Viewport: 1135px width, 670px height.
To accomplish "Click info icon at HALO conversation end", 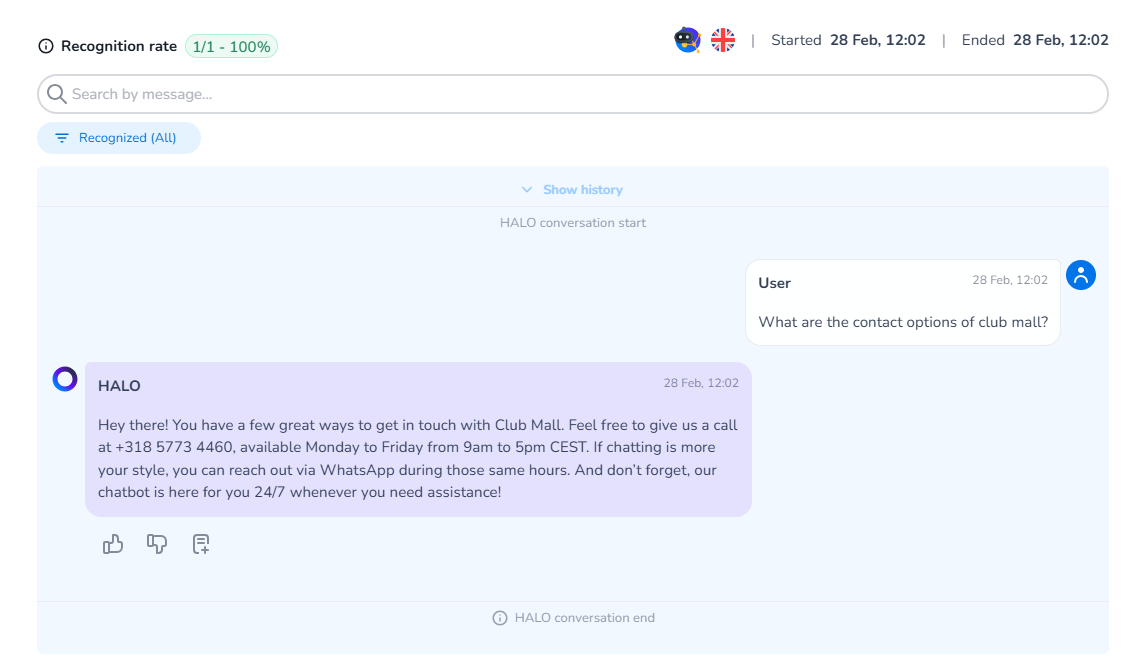I will (x=500, y=618).
